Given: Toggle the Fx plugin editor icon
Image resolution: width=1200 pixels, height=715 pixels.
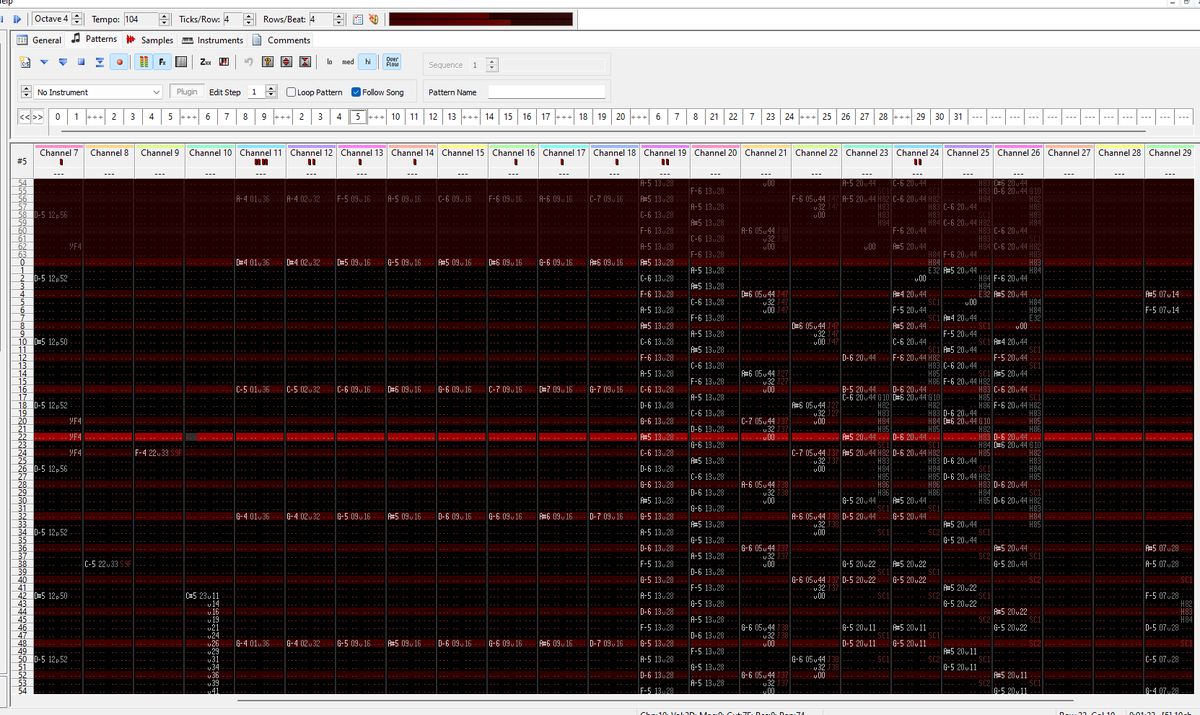Looking at the screenshot, I should pyautogui.click(x=162, y=62).
